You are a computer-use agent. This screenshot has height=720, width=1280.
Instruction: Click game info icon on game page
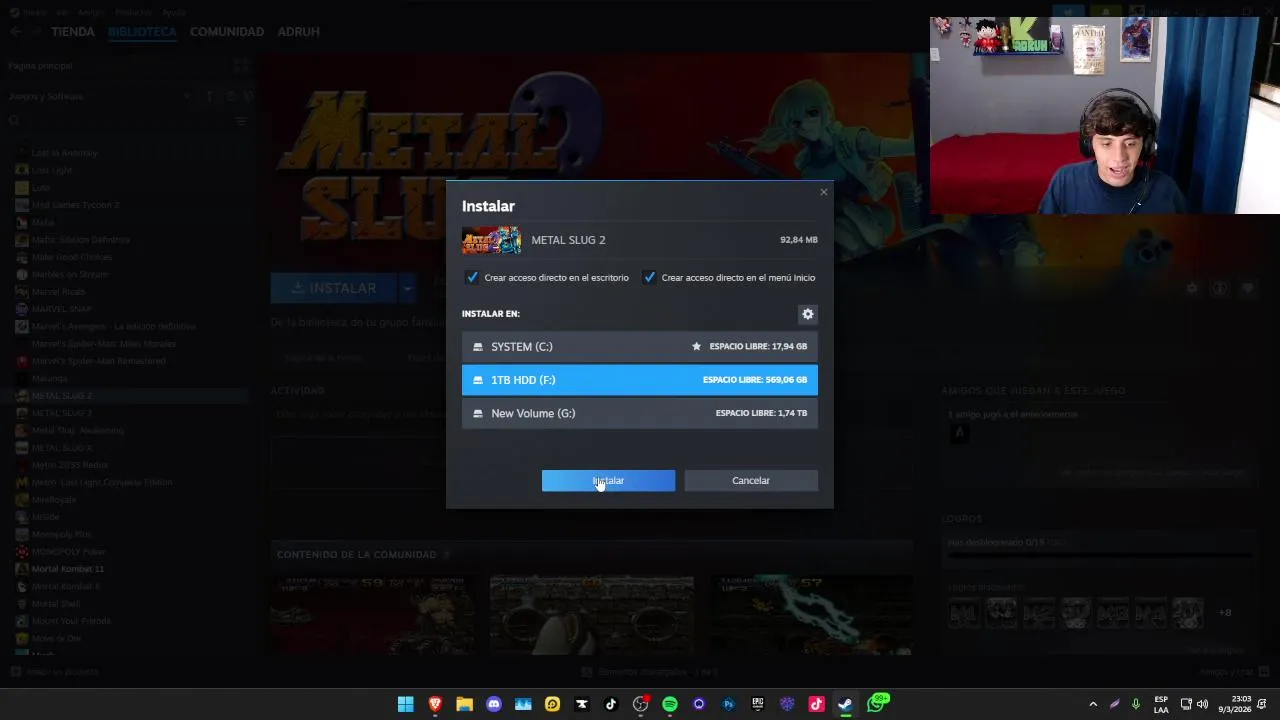tap(1220, 288)
